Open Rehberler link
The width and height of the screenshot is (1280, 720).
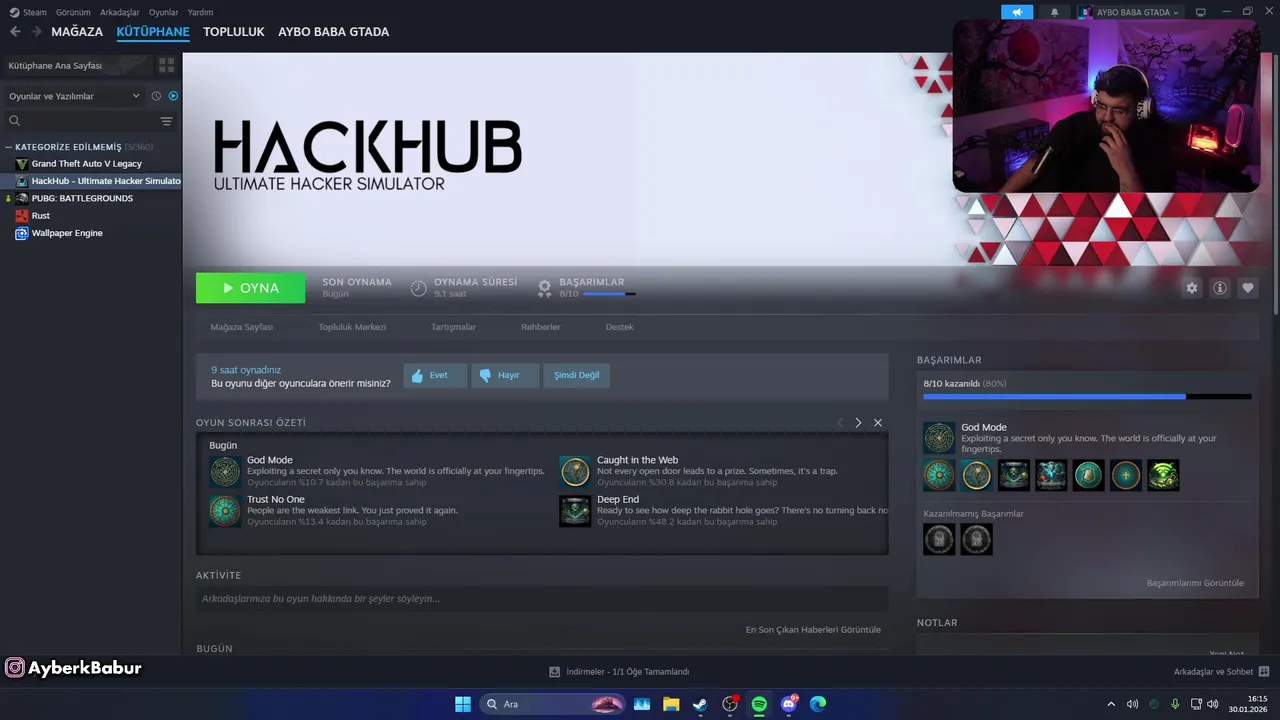pos(540,327)
